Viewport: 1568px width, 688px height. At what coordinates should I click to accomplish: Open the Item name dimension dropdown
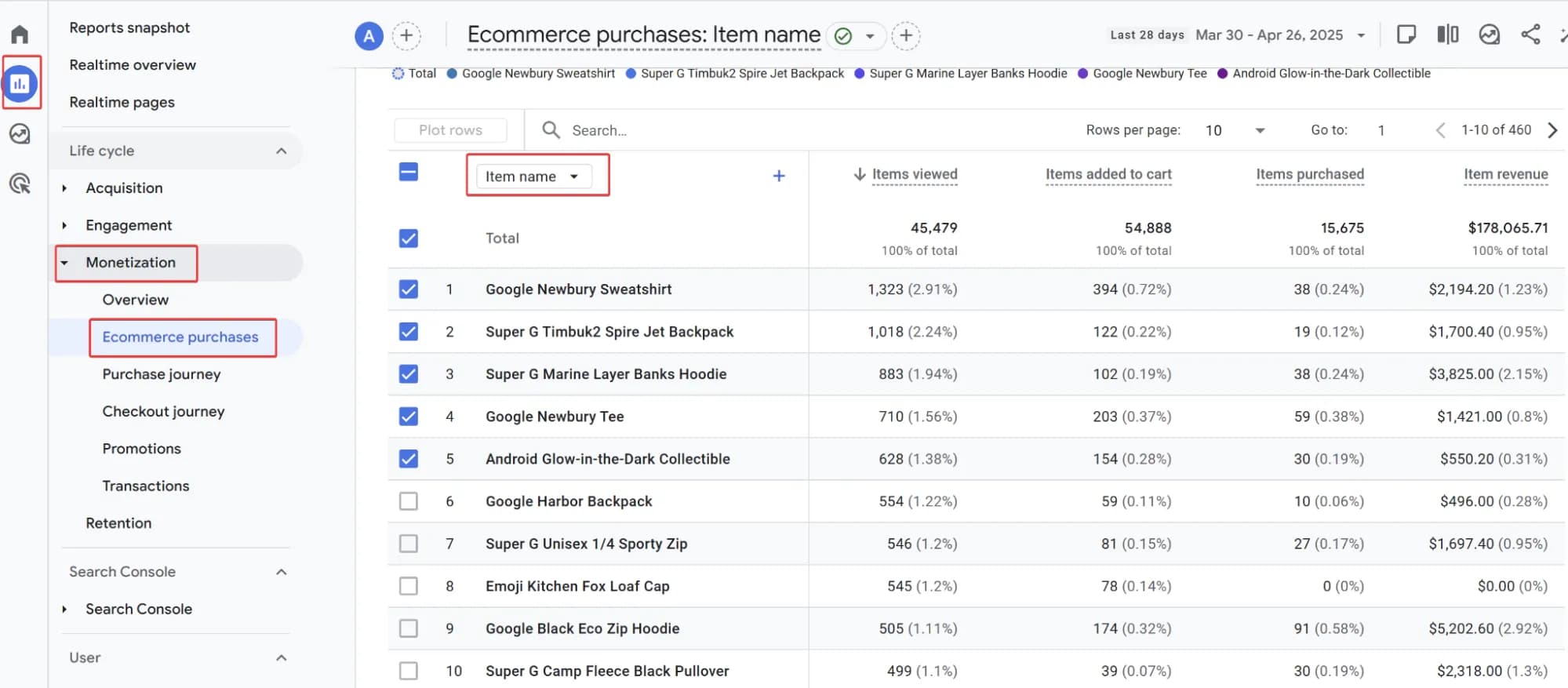point(533,177)
